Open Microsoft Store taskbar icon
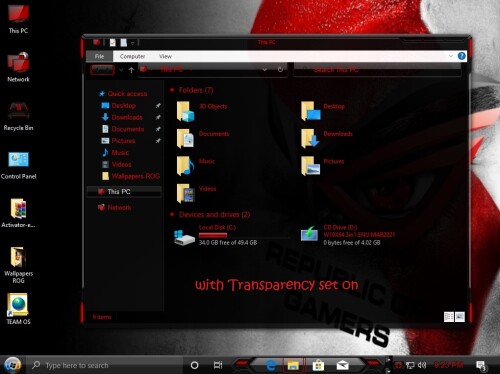 pyautogui.click(x=318, y=366)
